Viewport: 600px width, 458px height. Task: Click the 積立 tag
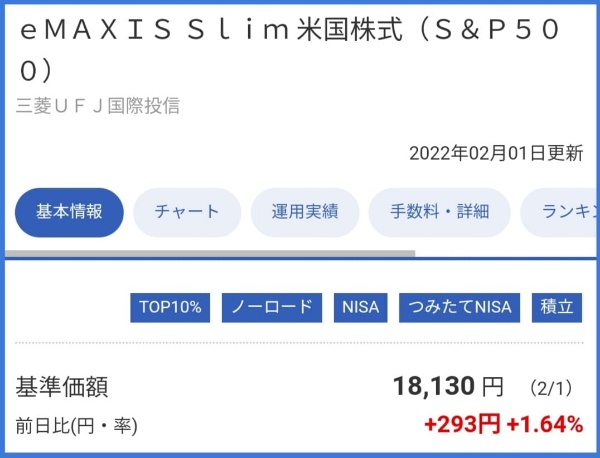click(556, 307)
